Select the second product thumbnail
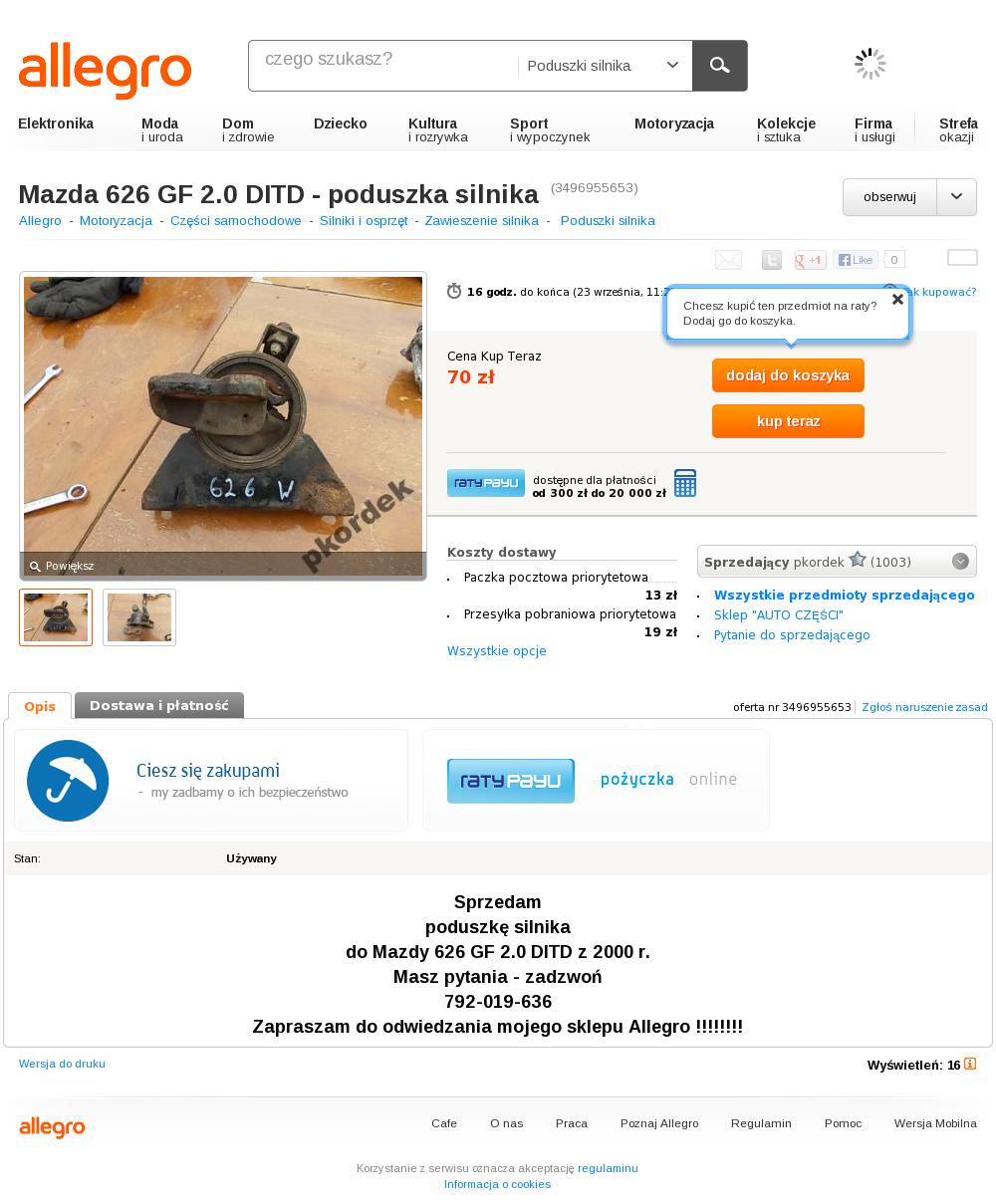Viewport: 996px width, 1204px height. (139, 617)
